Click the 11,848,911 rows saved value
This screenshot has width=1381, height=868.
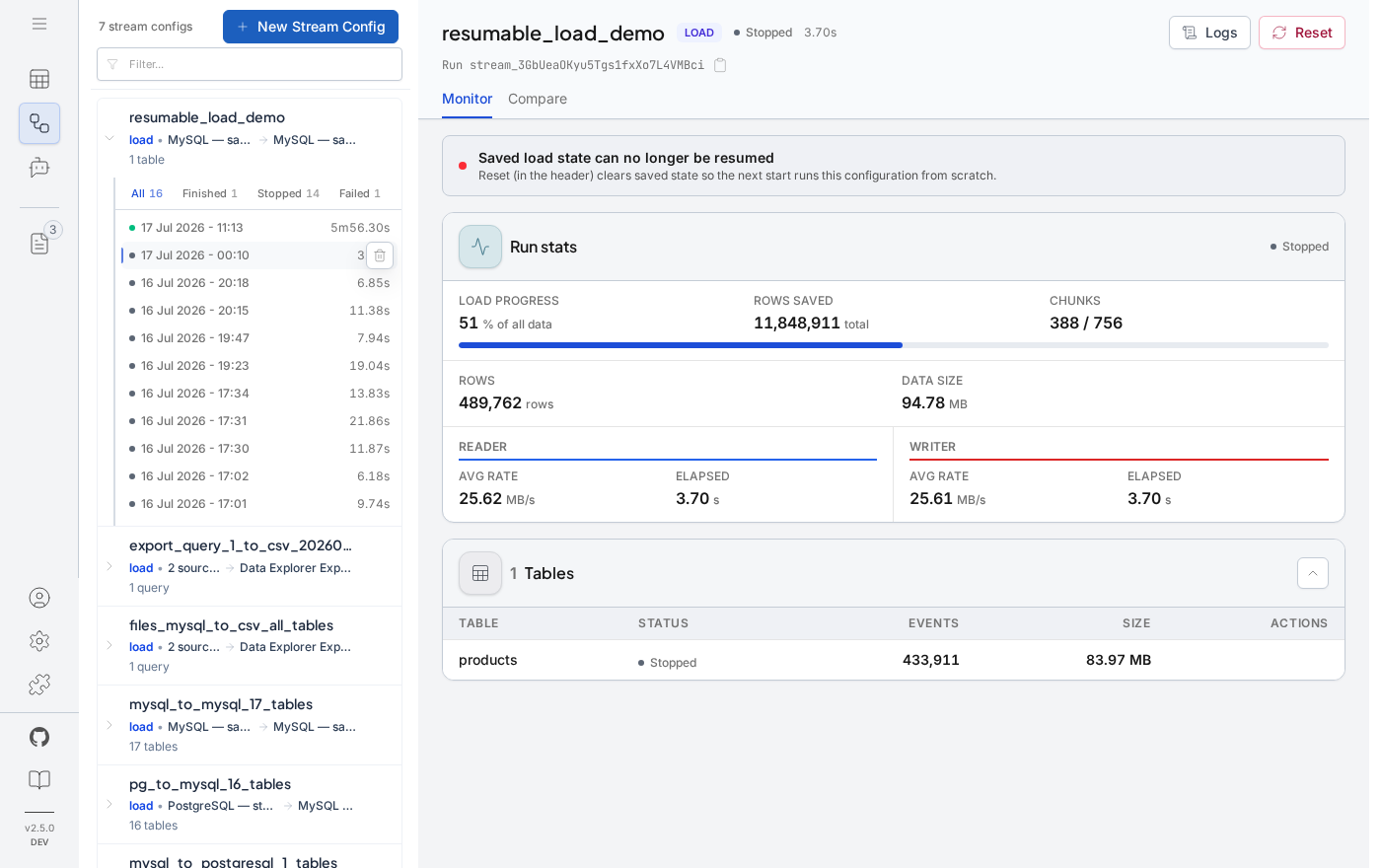tap(797, 323)
